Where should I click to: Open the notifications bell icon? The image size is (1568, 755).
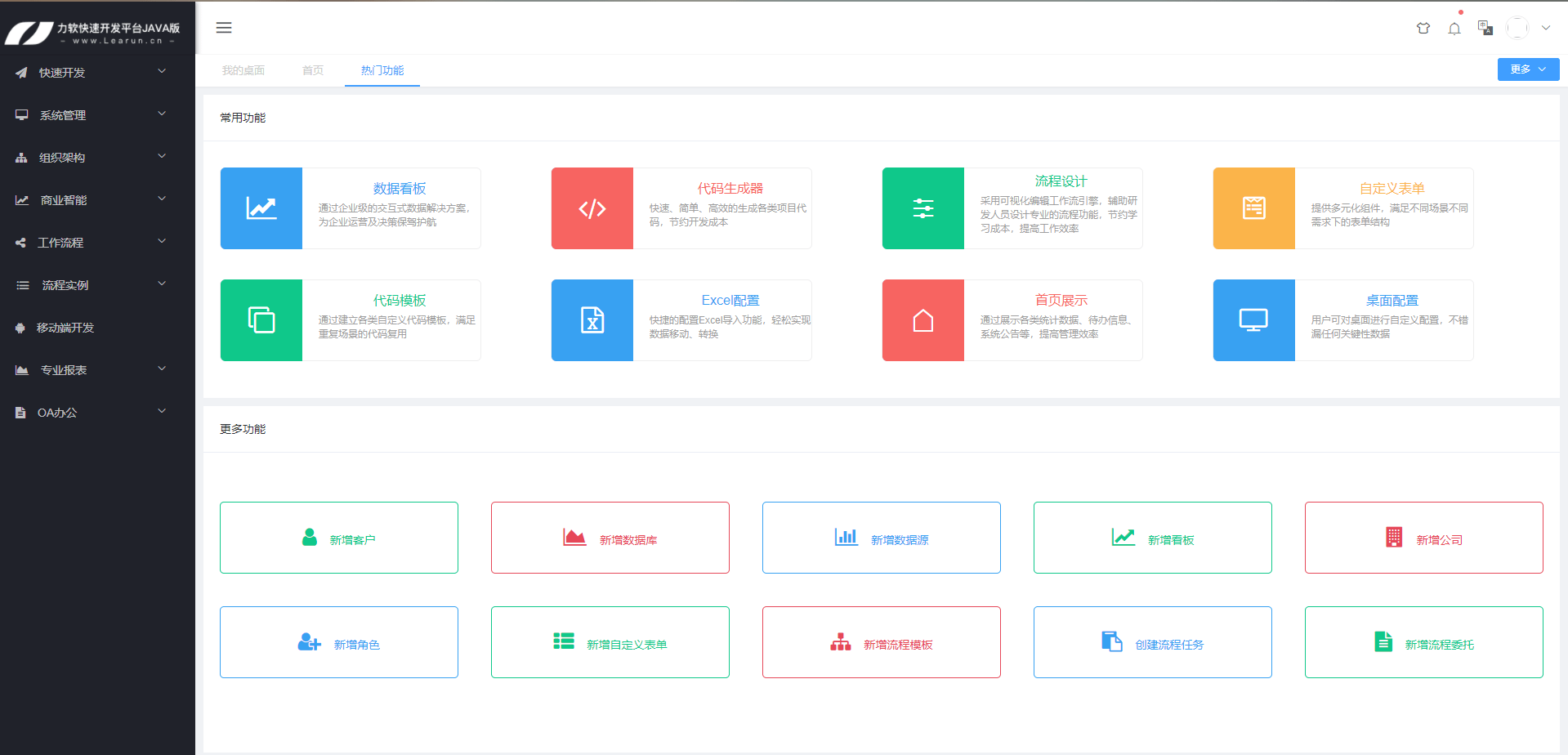coord(1454,29)
